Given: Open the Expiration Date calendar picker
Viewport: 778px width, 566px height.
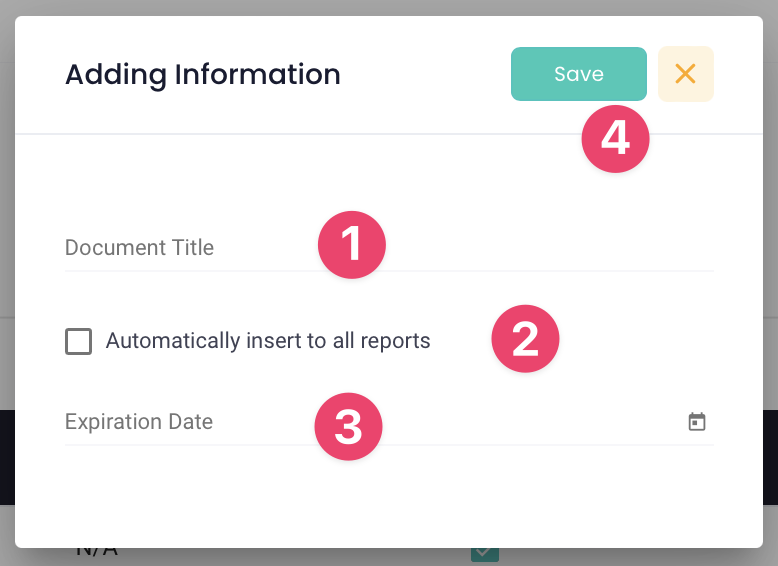Looking at the screenshot, I should (x=697, y=422).
